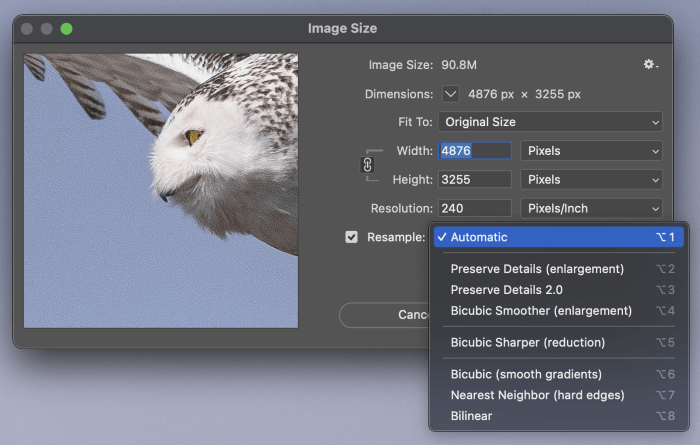
Task: Expand the Dimensions unit dropdown arrow
Action: point(450,94)
